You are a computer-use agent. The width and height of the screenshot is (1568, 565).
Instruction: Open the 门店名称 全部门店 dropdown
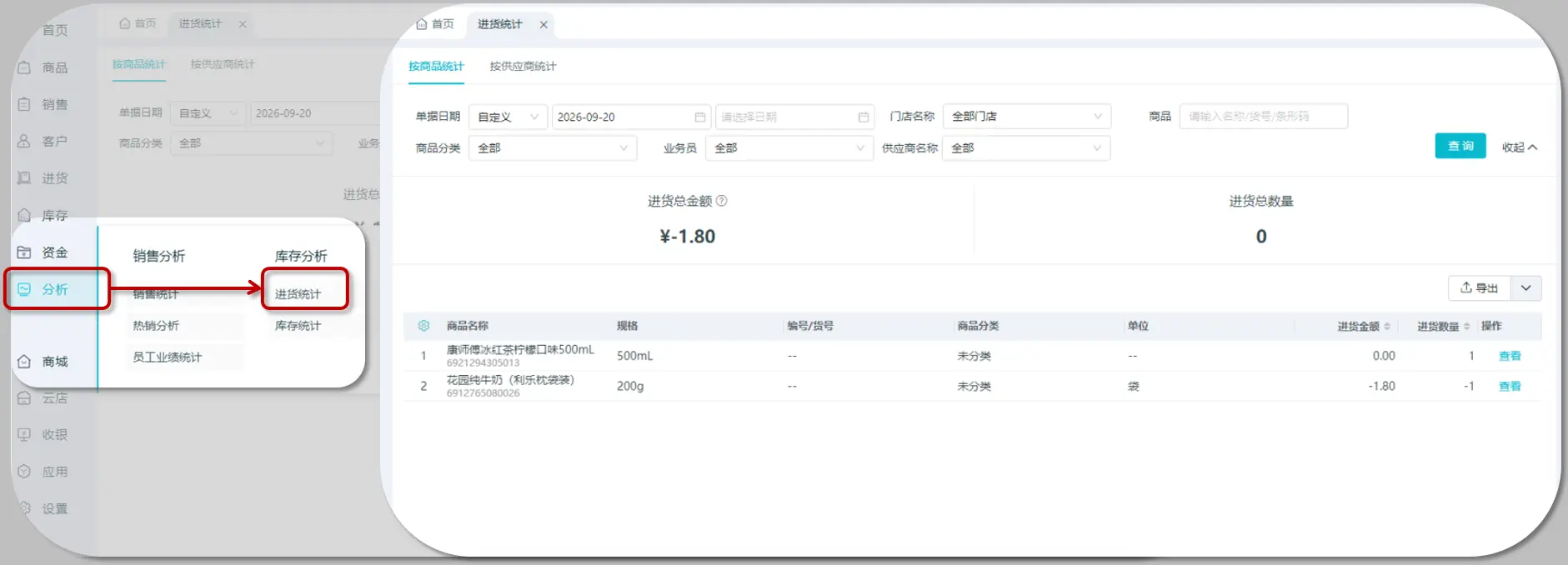click(x=1026, y=117)
